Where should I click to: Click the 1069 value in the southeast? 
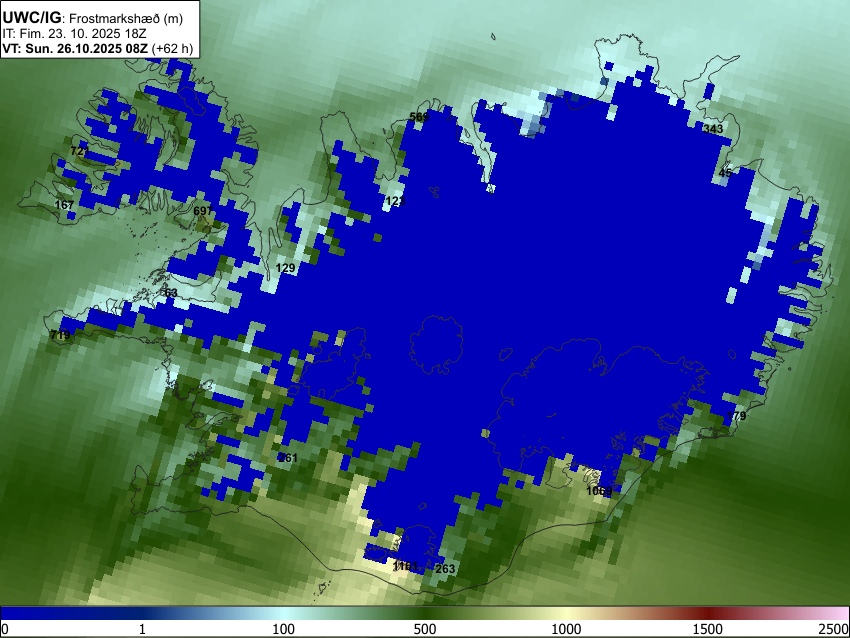click(x=600, y=491)
